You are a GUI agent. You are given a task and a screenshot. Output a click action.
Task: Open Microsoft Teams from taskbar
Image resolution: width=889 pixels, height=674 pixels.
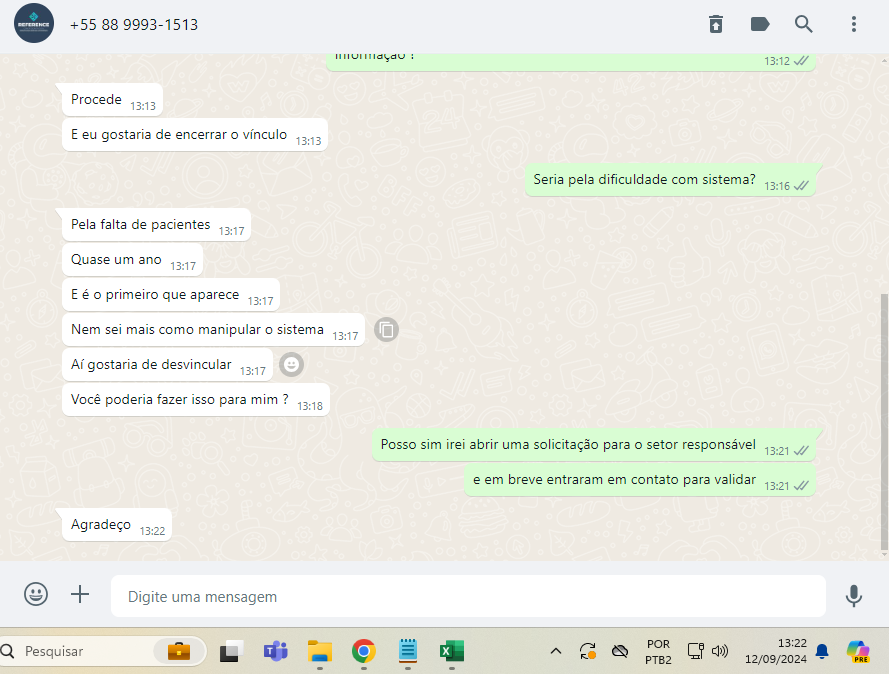click(276, 651)
